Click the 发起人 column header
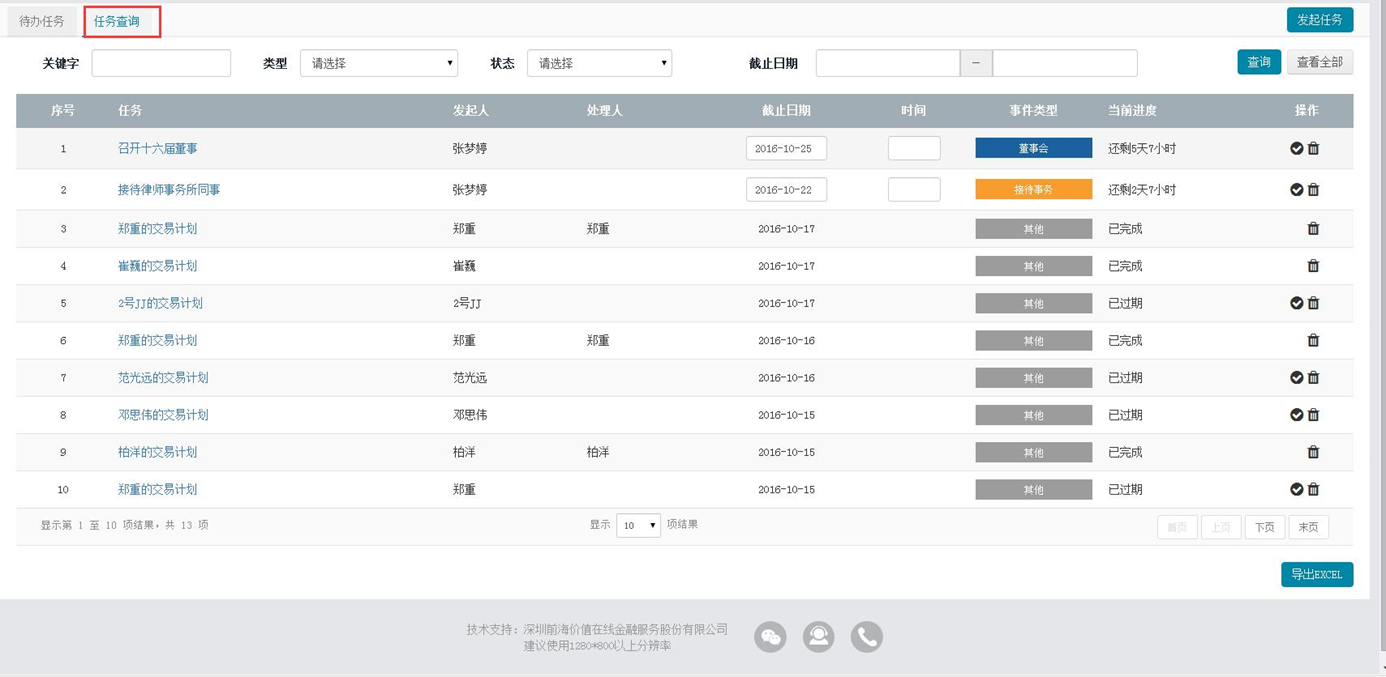The width and height of the screenshot is (1386, 677). [470, 110]
